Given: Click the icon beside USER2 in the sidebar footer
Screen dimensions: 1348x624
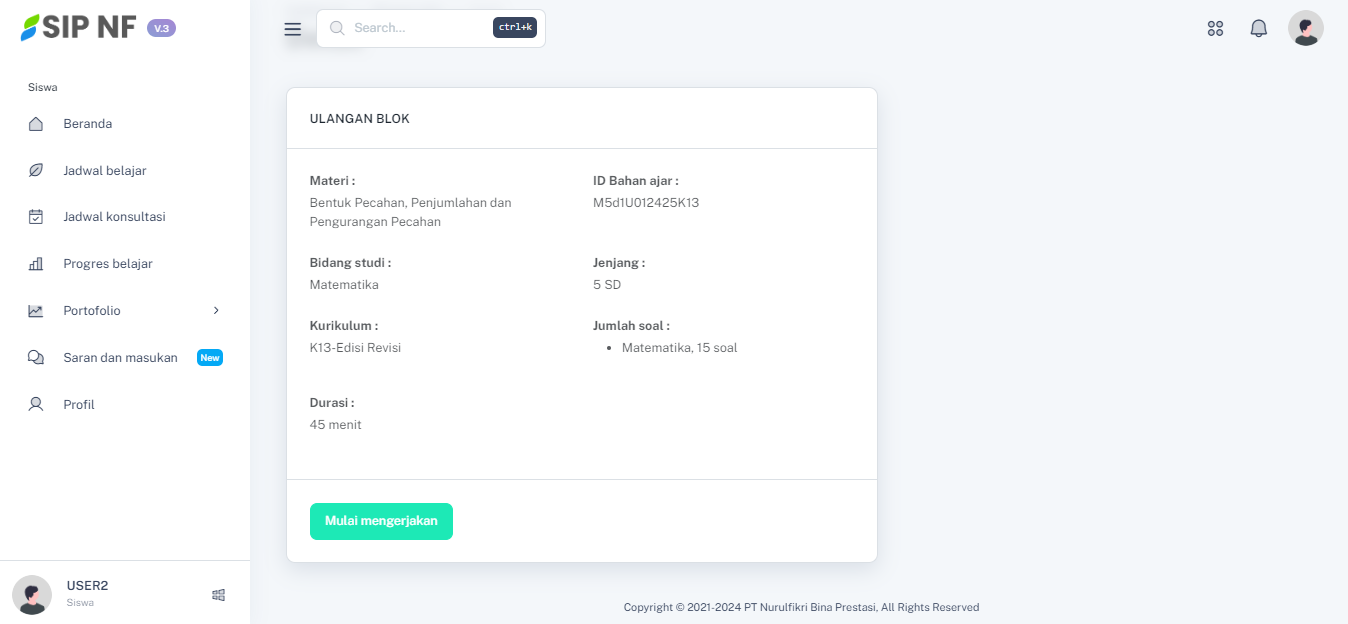Looking at the screenshot, I should [x=218, y=595].
